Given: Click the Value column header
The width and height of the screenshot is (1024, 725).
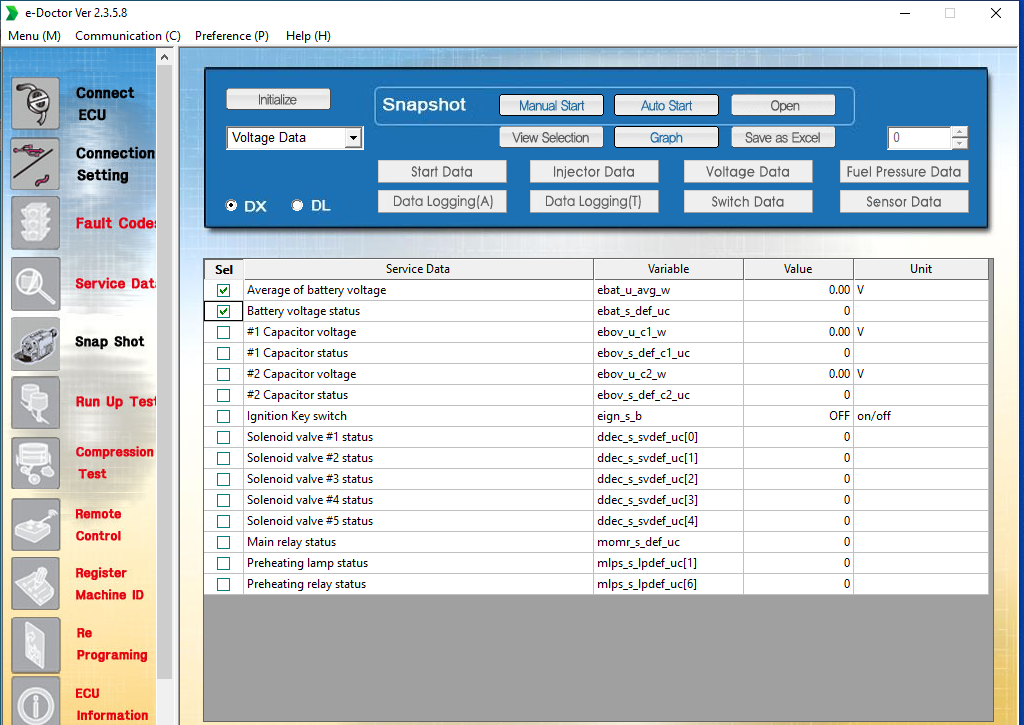Looking at the screenshot, I should pyautogui.click(x=798, y=269).
